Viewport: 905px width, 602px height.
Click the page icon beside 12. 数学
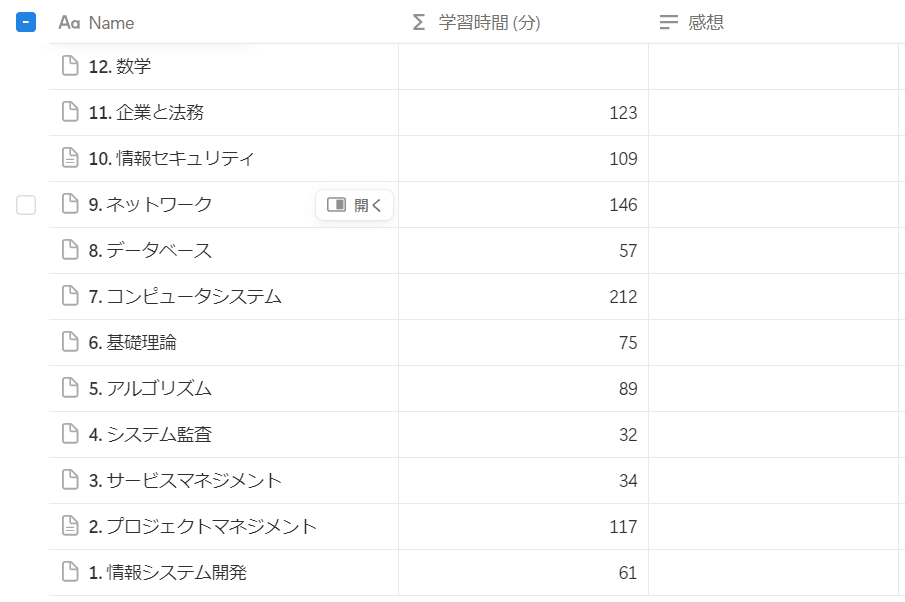tap(70, 67)
